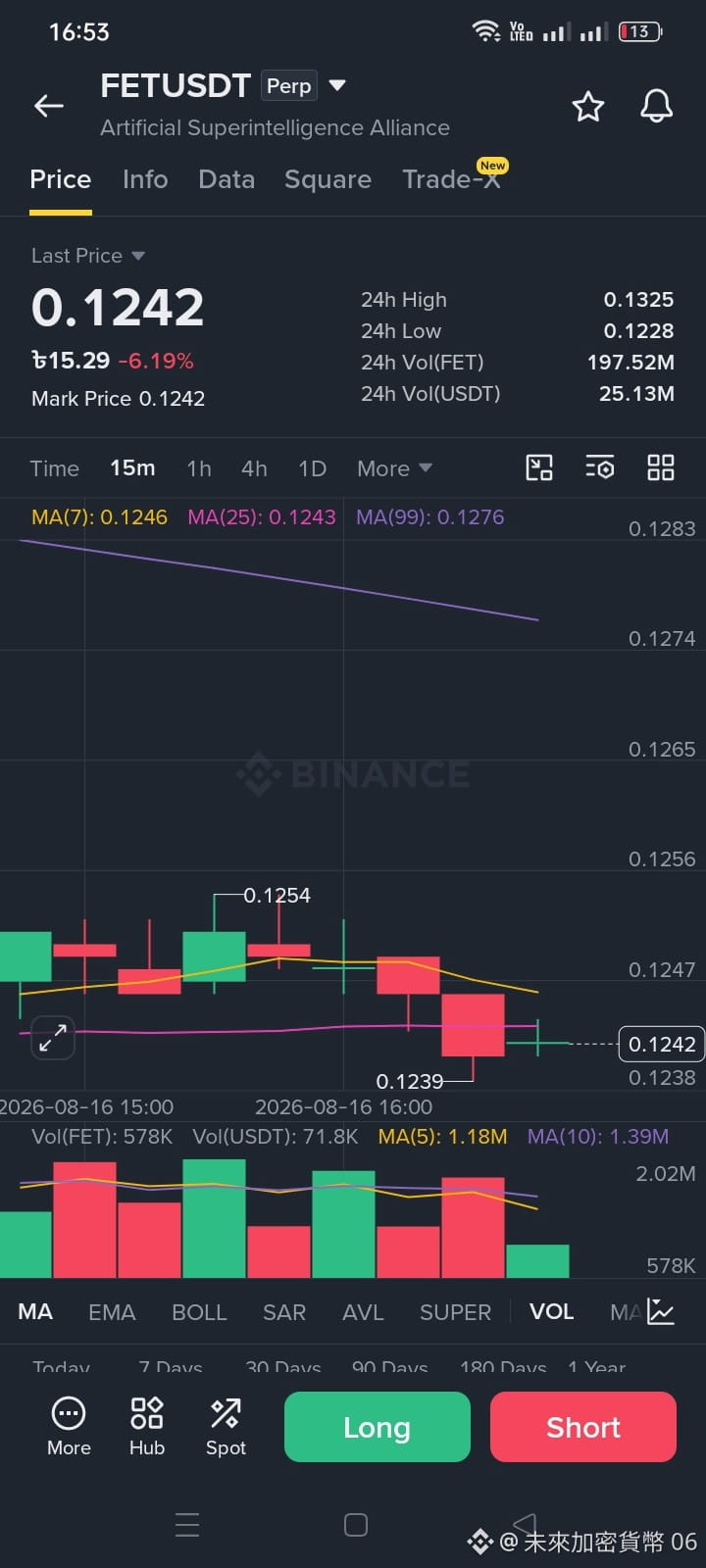Expand More timeframes dropdown
Screen dimensions: 706x1568
(x=394, y=468)
